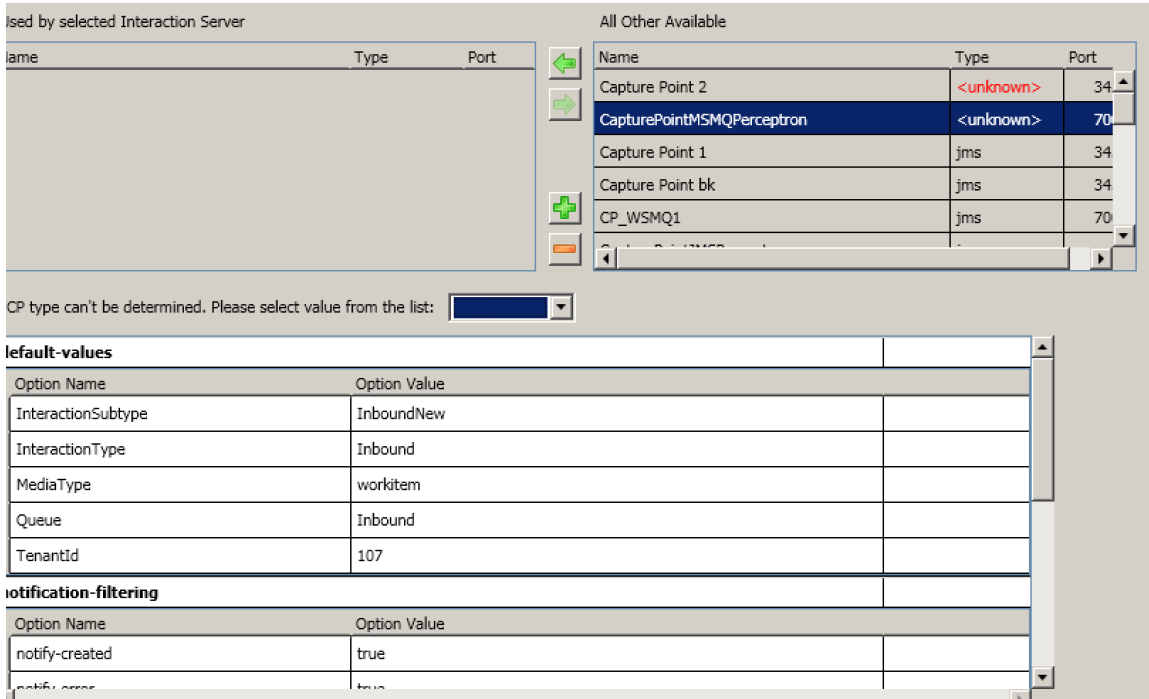Select Capture Point 1 entry
The image size is (1149, 699).
771,152
